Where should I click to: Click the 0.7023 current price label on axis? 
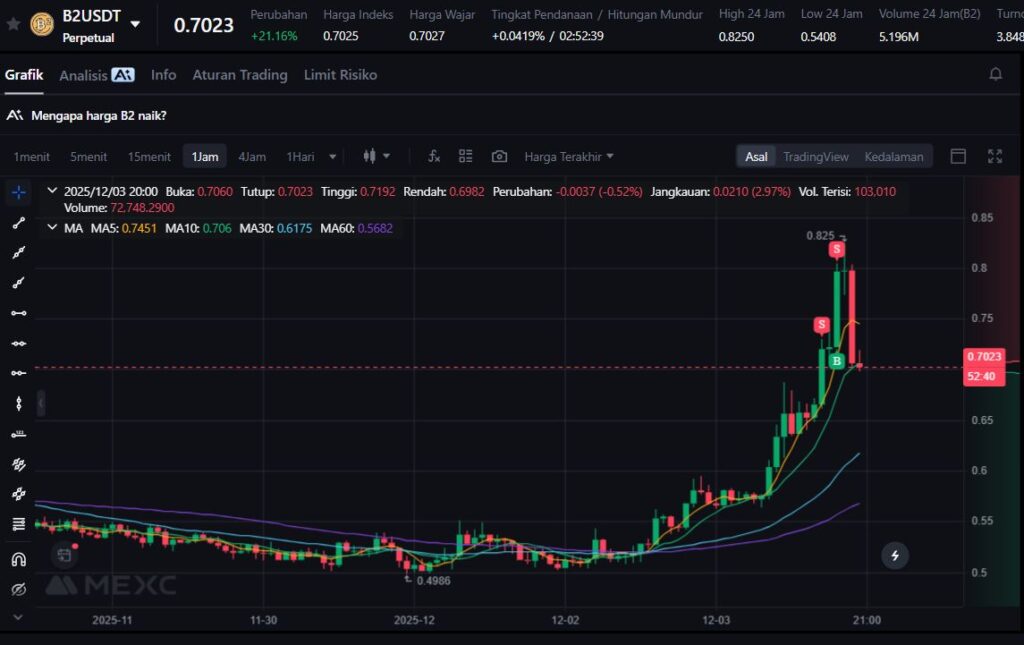pos(984,357)
